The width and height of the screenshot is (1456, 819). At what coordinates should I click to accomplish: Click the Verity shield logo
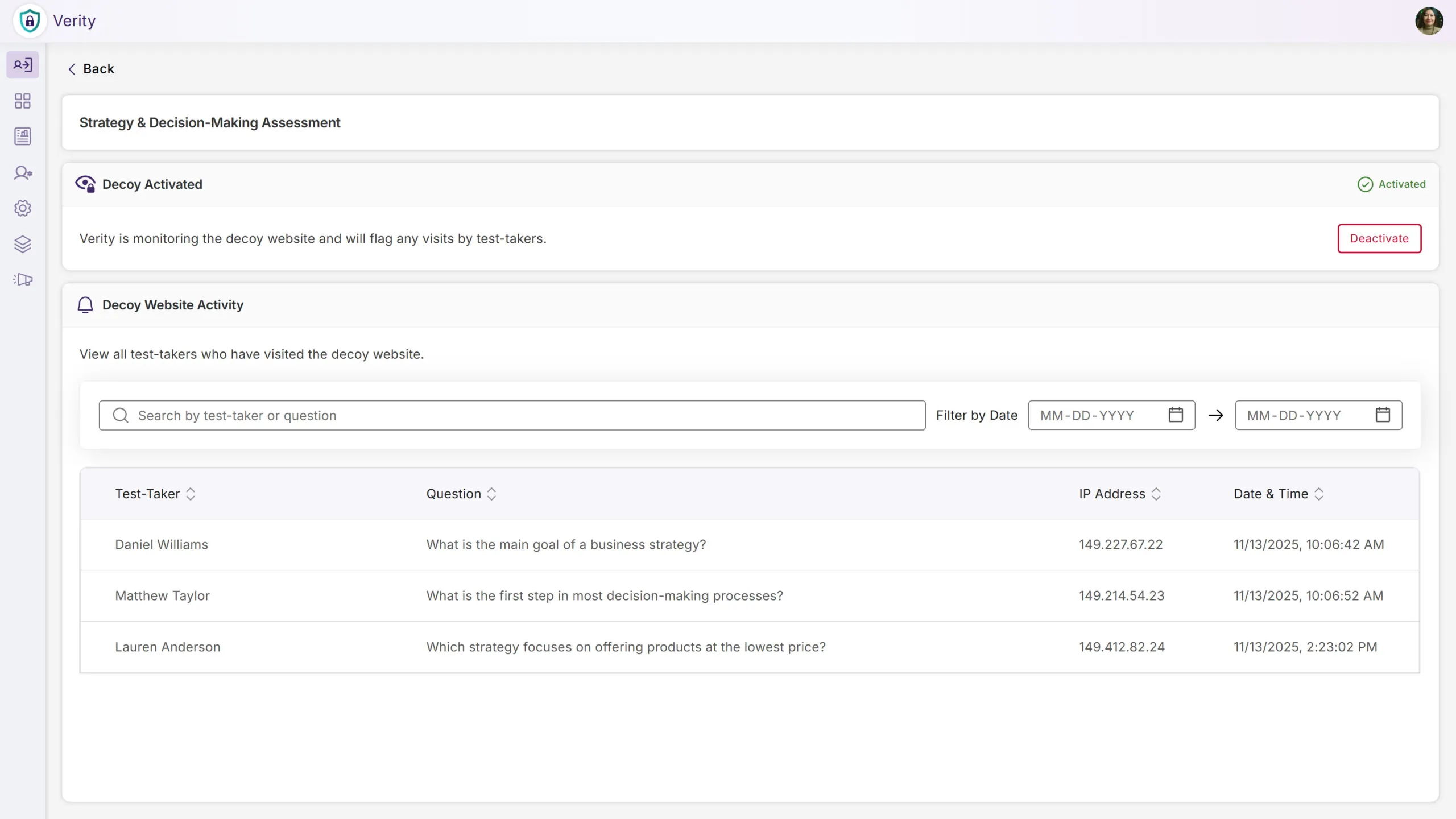pos(30,21)
